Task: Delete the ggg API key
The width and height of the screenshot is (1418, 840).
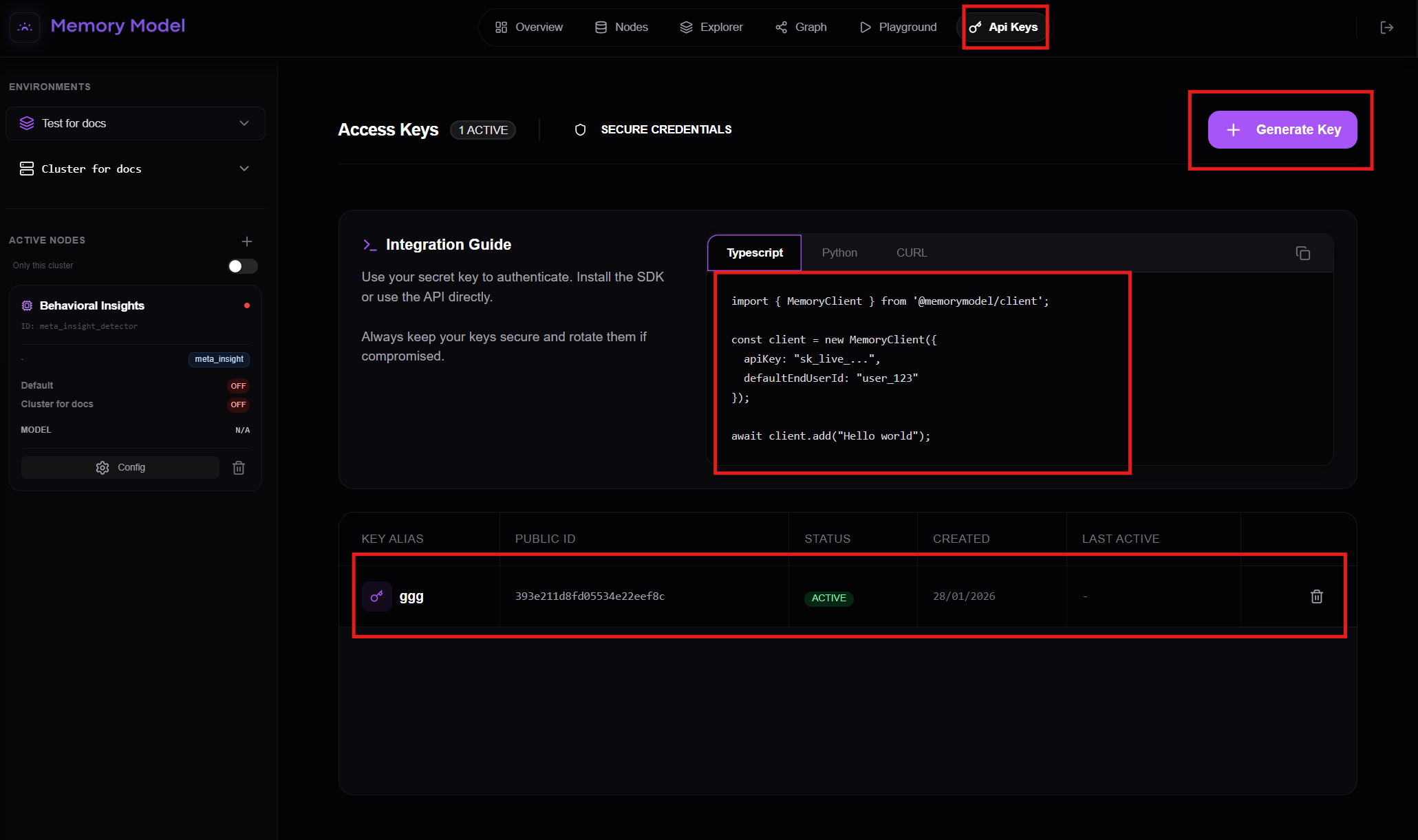Action: [x=1316, y=596]
